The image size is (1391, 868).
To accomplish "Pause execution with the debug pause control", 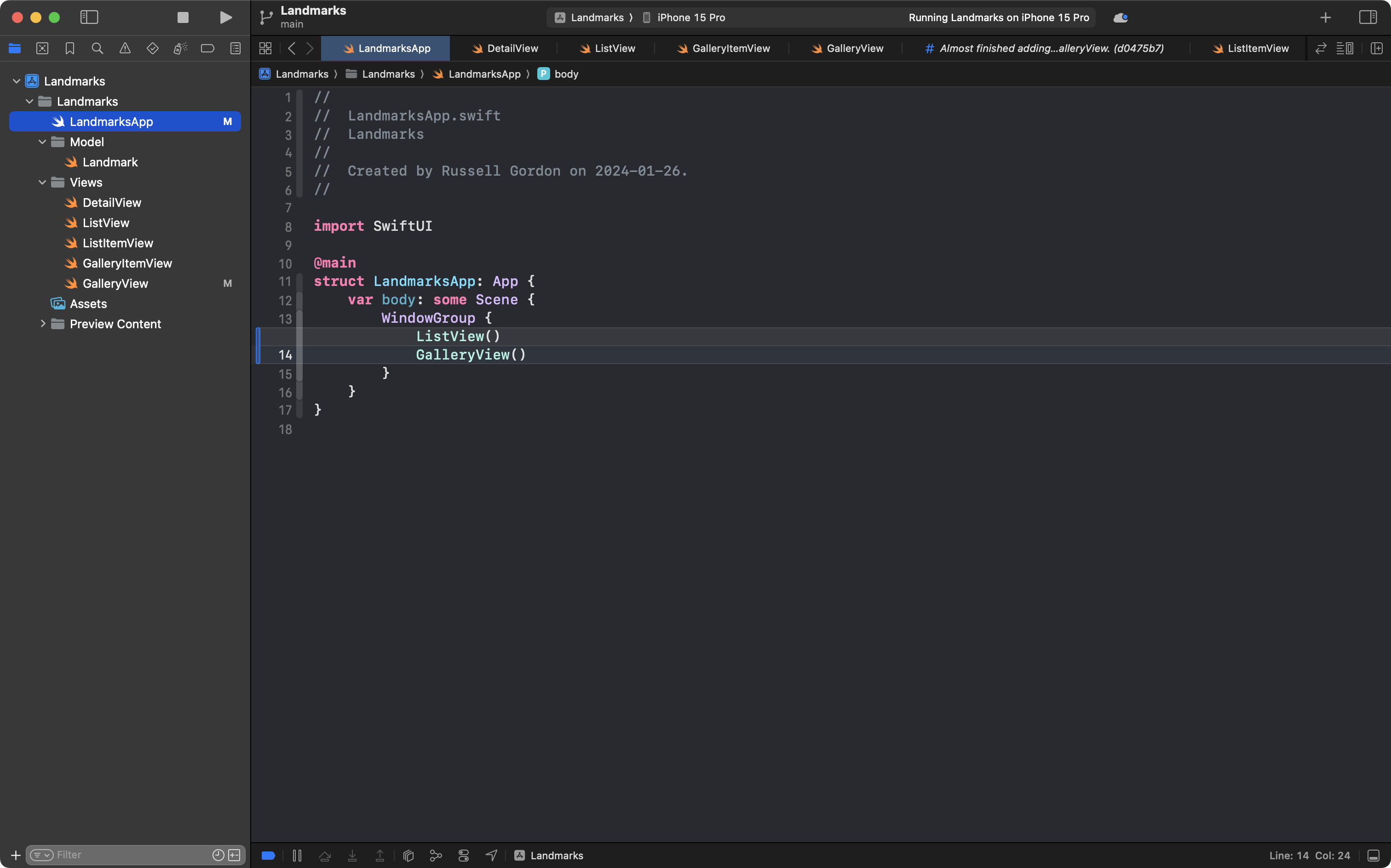I will coord(298,855).
